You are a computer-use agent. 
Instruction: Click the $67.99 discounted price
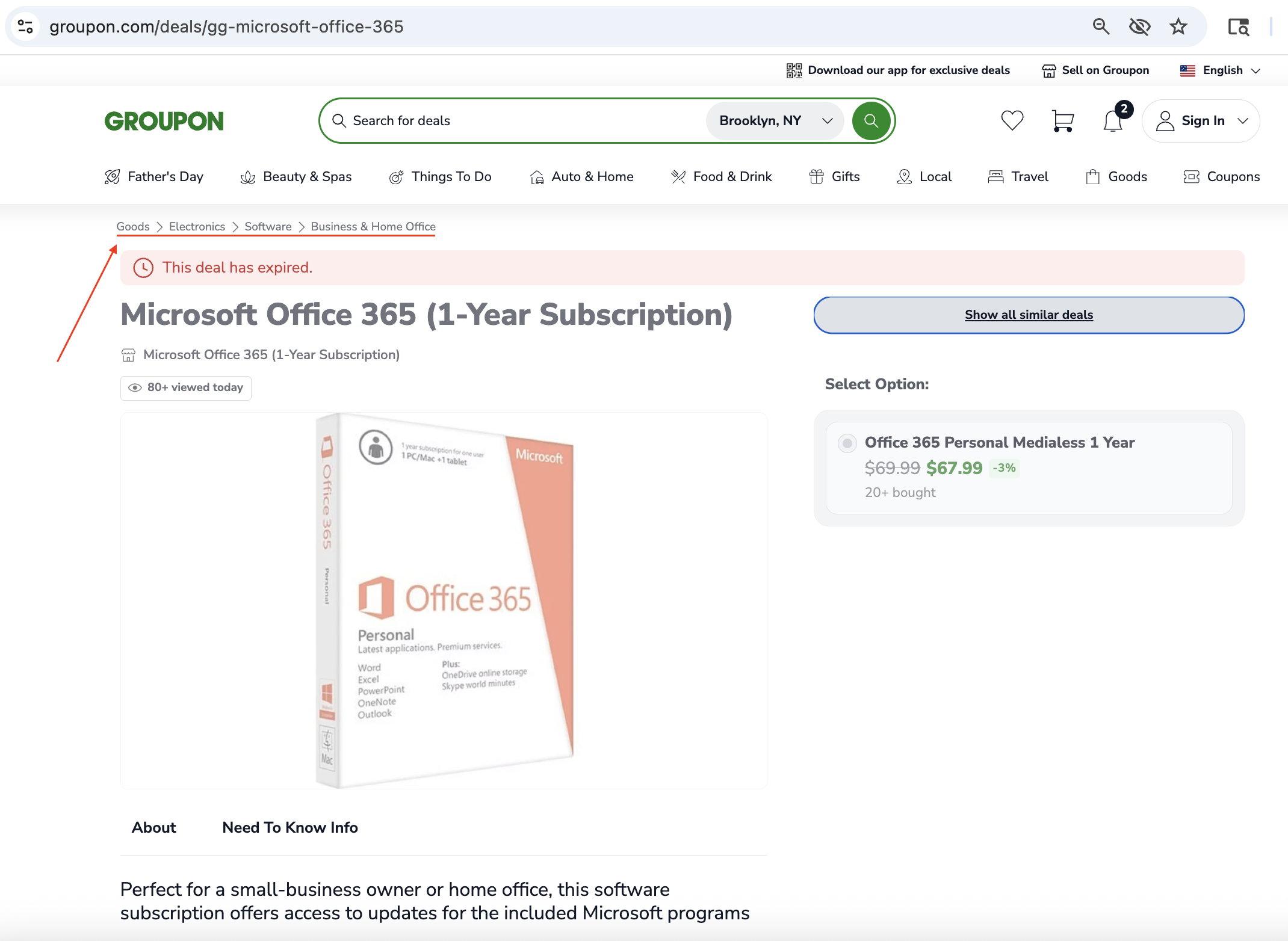(955, 467)
